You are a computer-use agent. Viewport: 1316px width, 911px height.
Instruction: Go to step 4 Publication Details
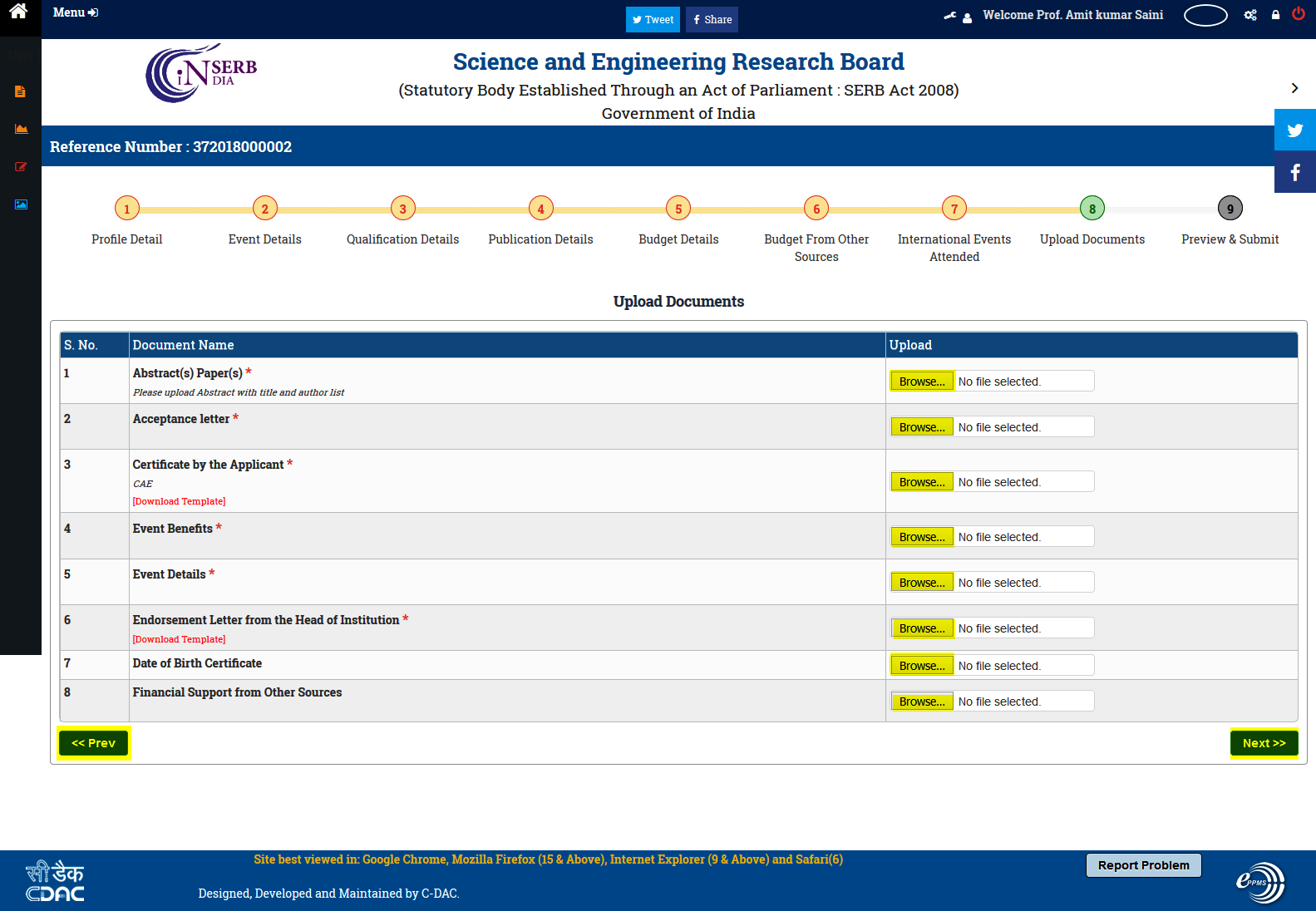pos(540,209)
